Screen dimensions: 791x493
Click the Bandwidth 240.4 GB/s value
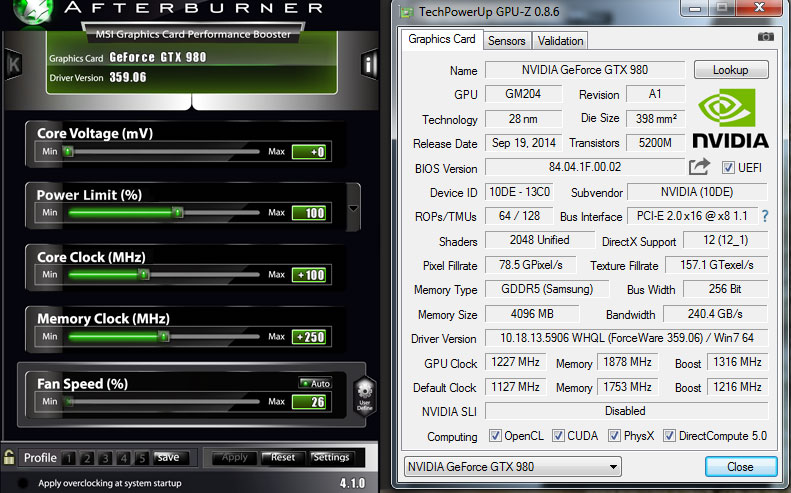(715, 314)
